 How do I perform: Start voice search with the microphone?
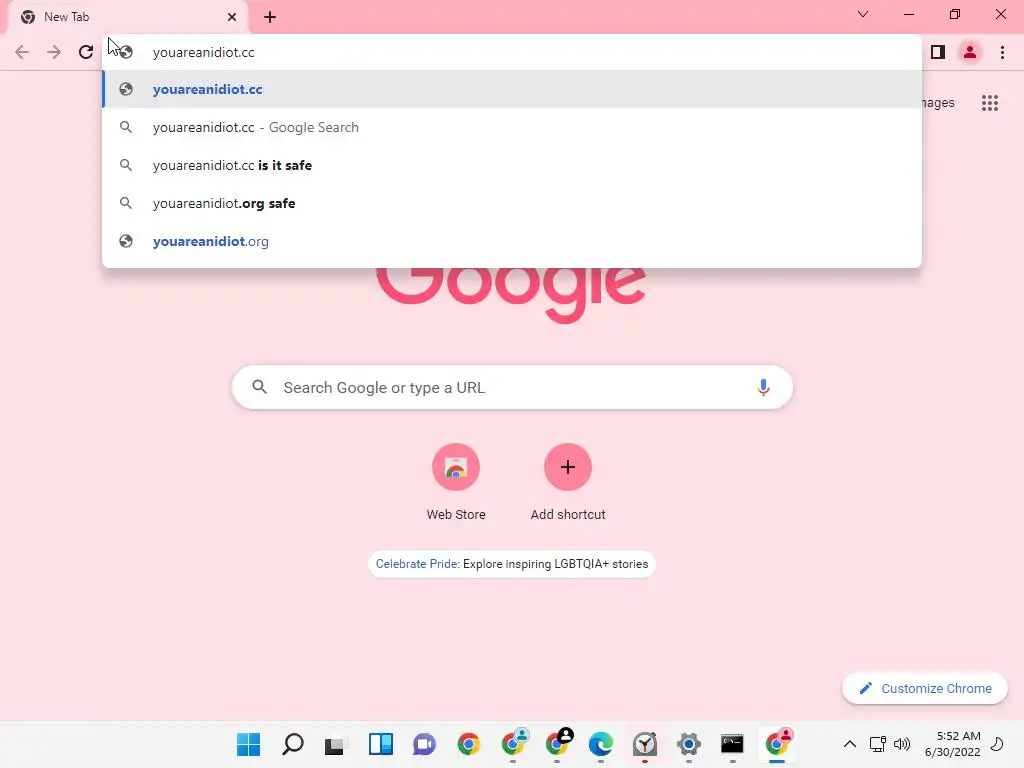click(x=763, y=387)
